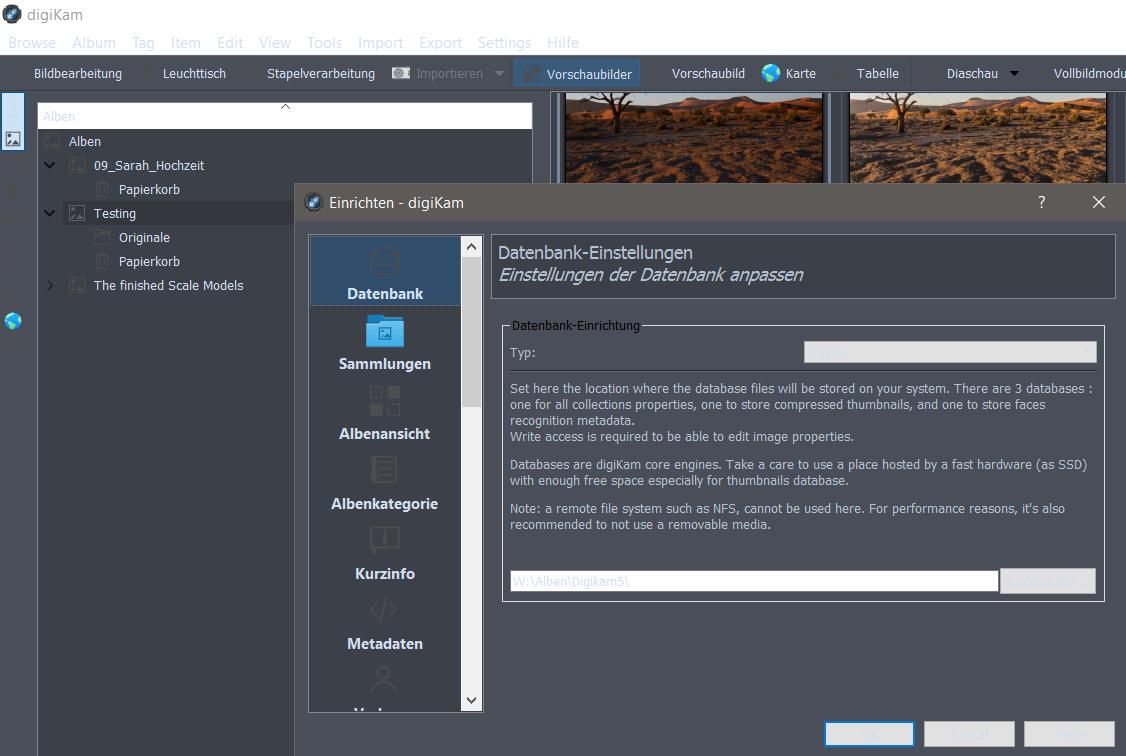Switch to Tabelle table view

pos(877,73)
